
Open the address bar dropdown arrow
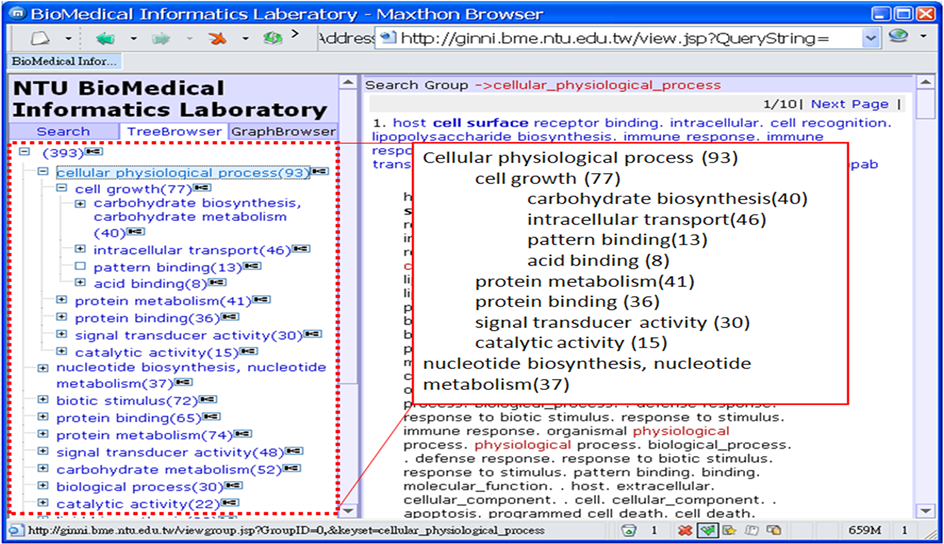870,39
